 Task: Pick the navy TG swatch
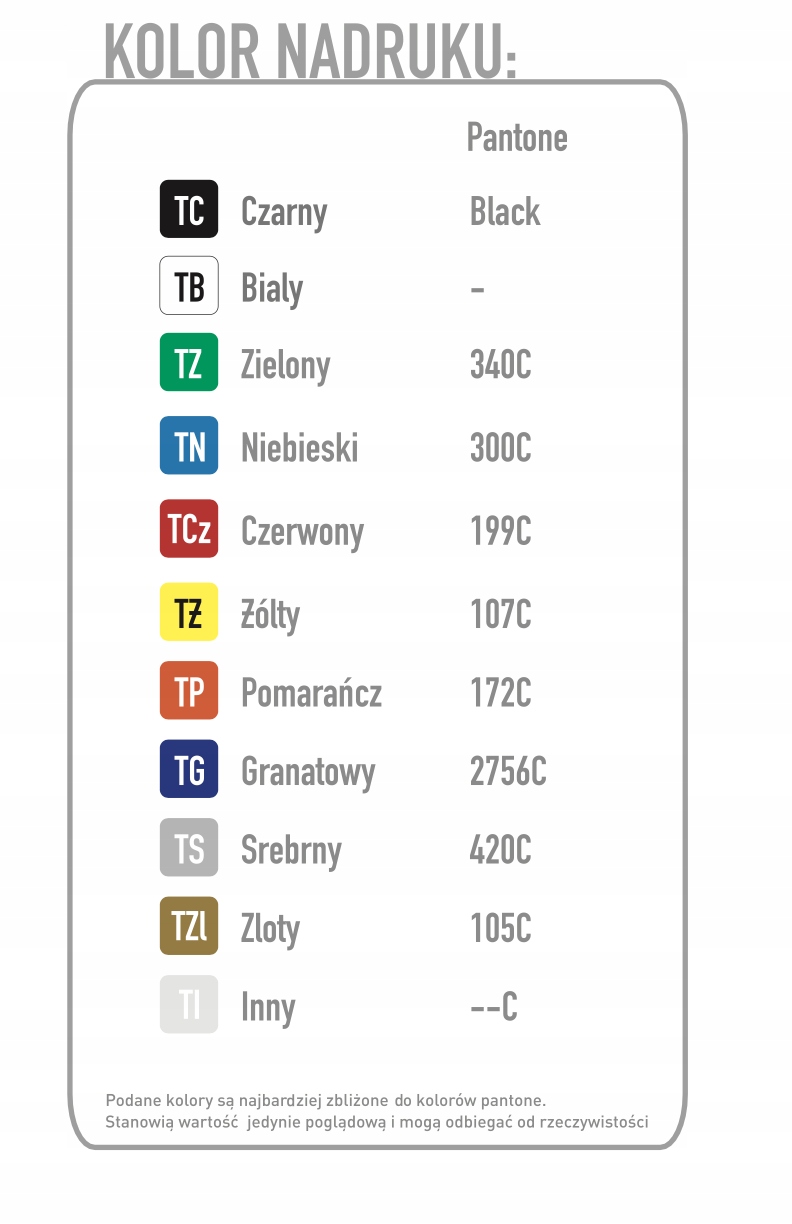tap(189, 769)
